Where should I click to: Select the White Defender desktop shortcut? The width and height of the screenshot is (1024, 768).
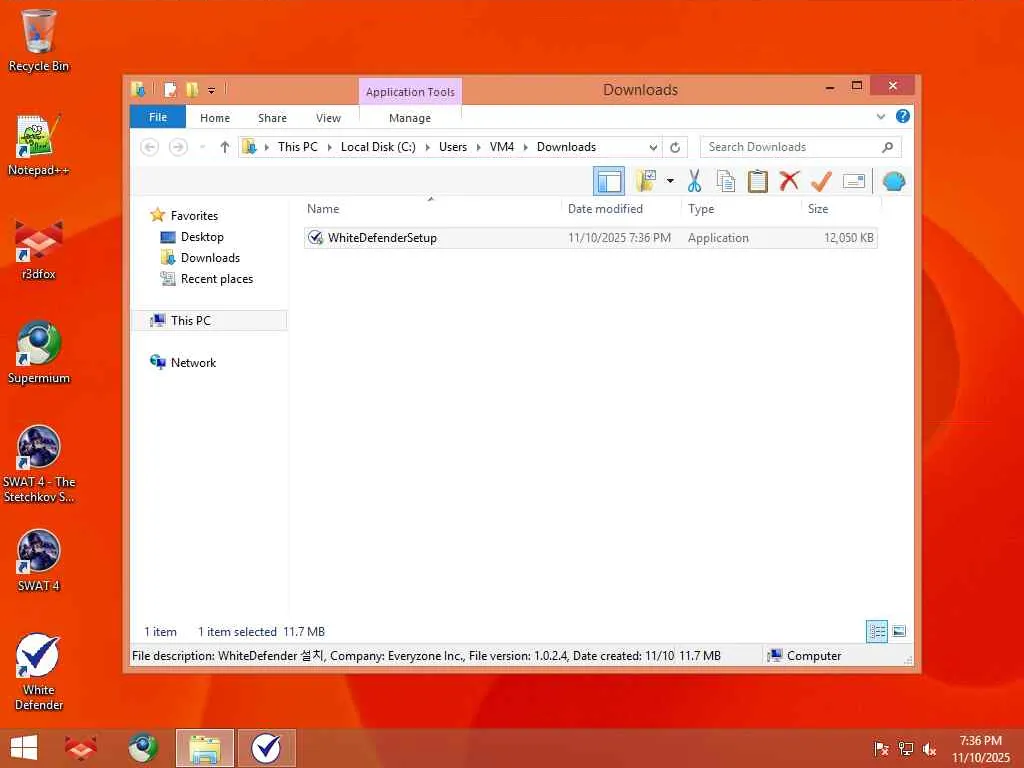point(39,672)
